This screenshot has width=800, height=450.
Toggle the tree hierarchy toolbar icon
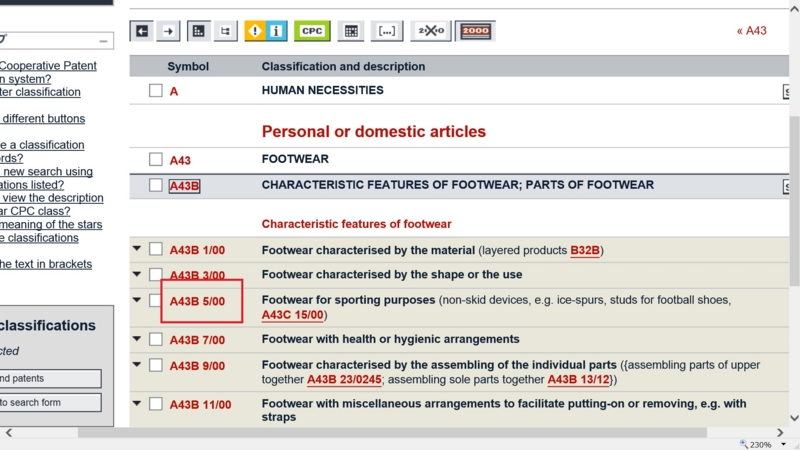tap(225, 31)
